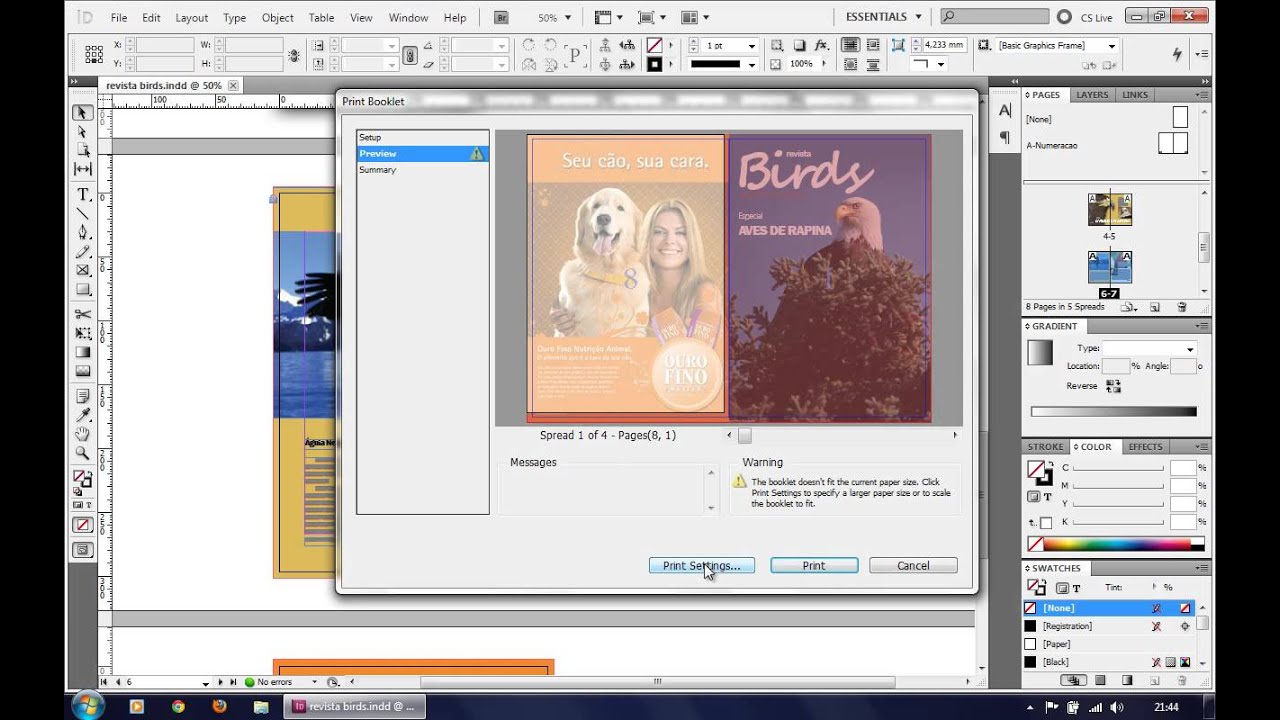Click the gradient ramp bar
This screenshot has width=1280, height=720.
(x=1113, y=411)
